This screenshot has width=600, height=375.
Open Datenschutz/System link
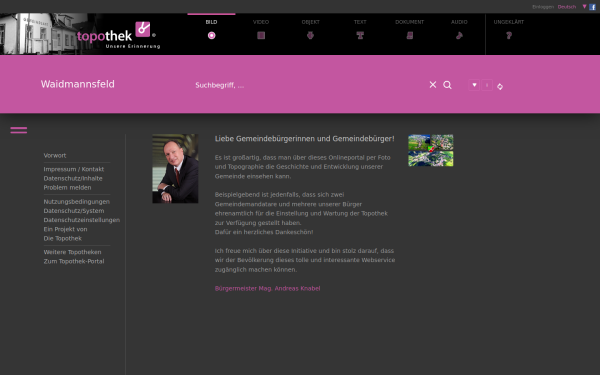tap(74, 211)
